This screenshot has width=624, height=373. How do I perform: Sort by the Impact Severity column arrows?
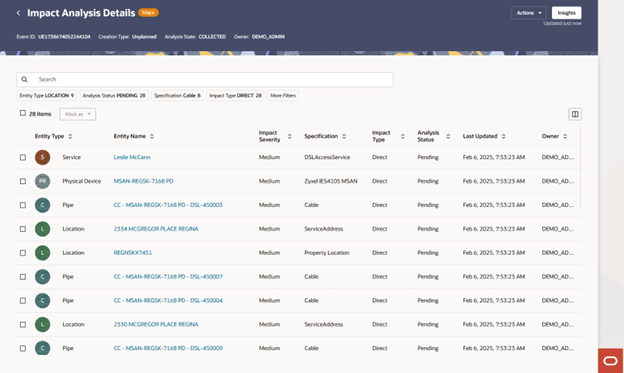289,136
